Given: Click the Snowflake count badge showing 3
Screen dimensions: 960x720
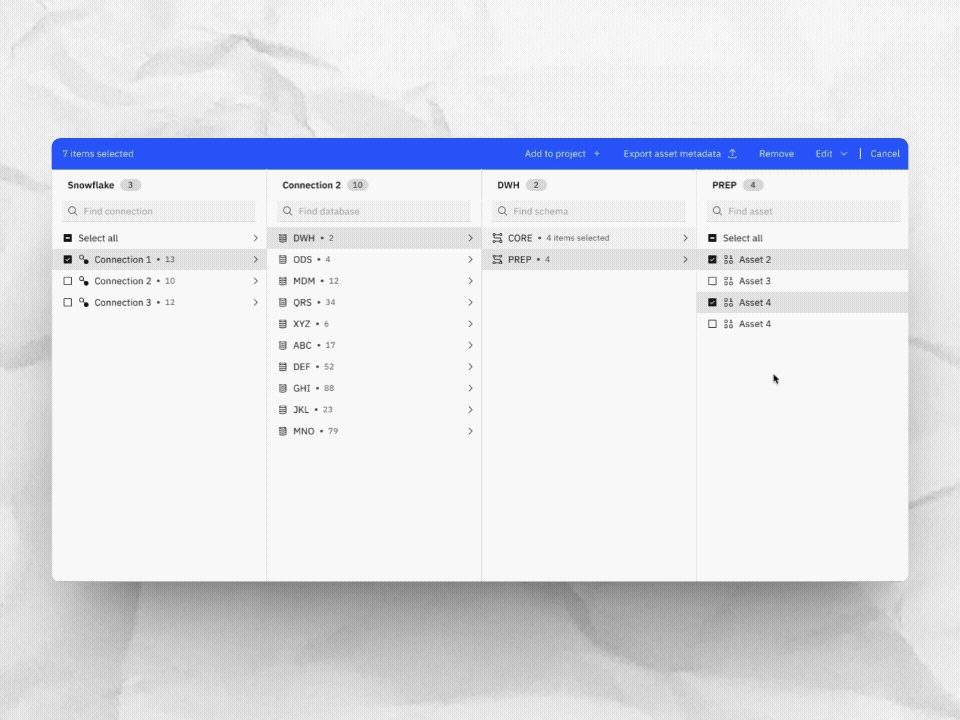Looking at the screenshot, I should 129,185.
